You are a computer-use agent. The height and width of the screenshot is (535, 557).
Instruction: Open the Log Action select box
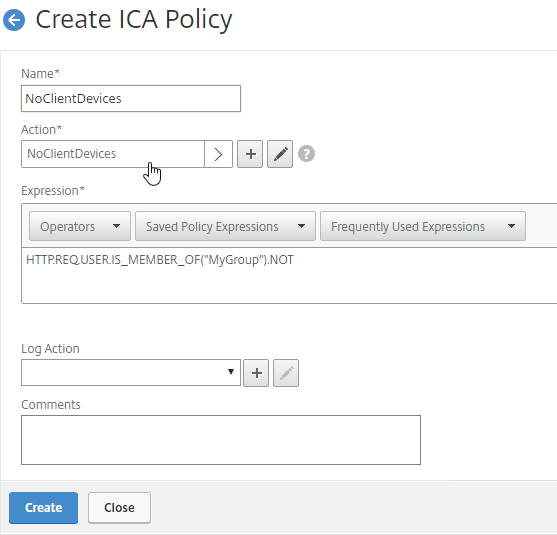(x=131, y=372)
